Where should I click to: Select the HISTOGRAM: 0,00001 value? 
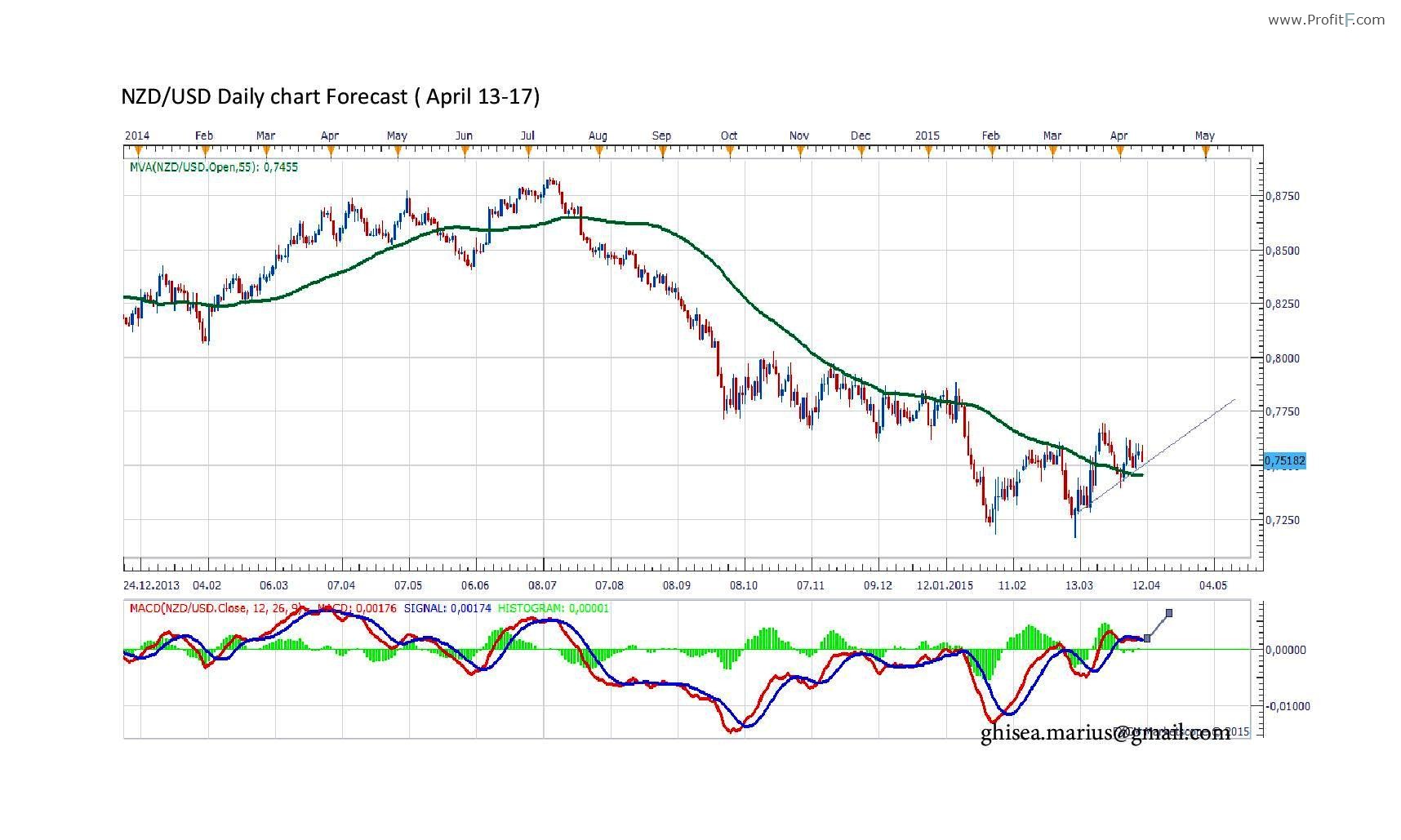[554, 608]
